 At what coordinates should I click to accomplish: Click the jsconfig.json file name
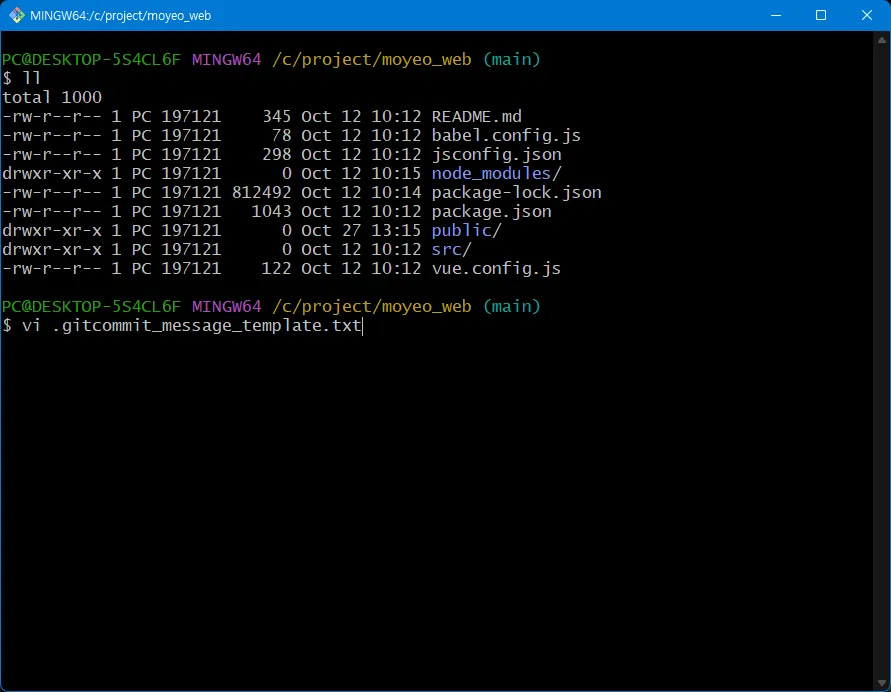pyautogui.click(x=496, y=155)
